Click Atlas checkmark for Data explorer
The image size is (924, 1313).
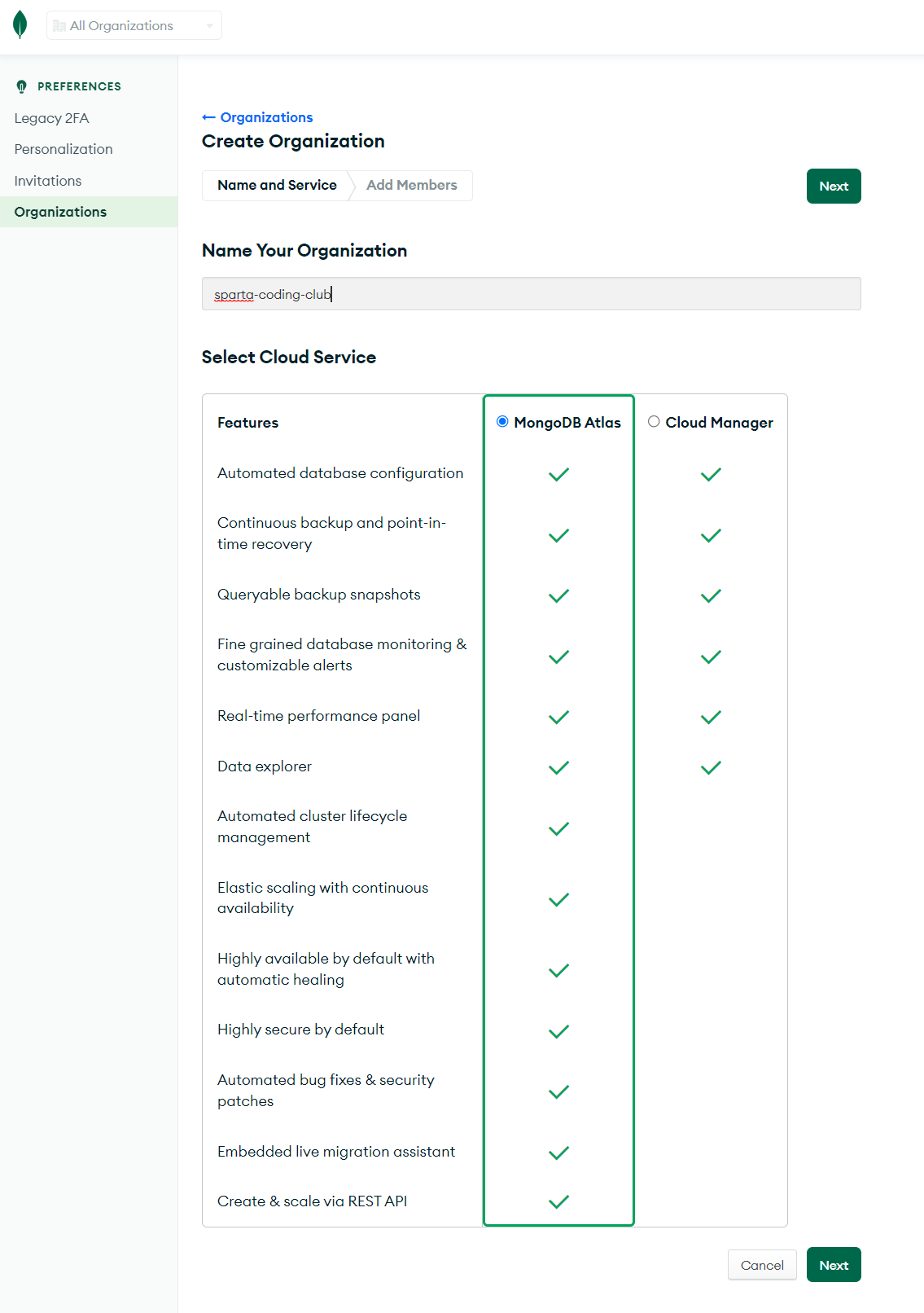click(558, 767)
